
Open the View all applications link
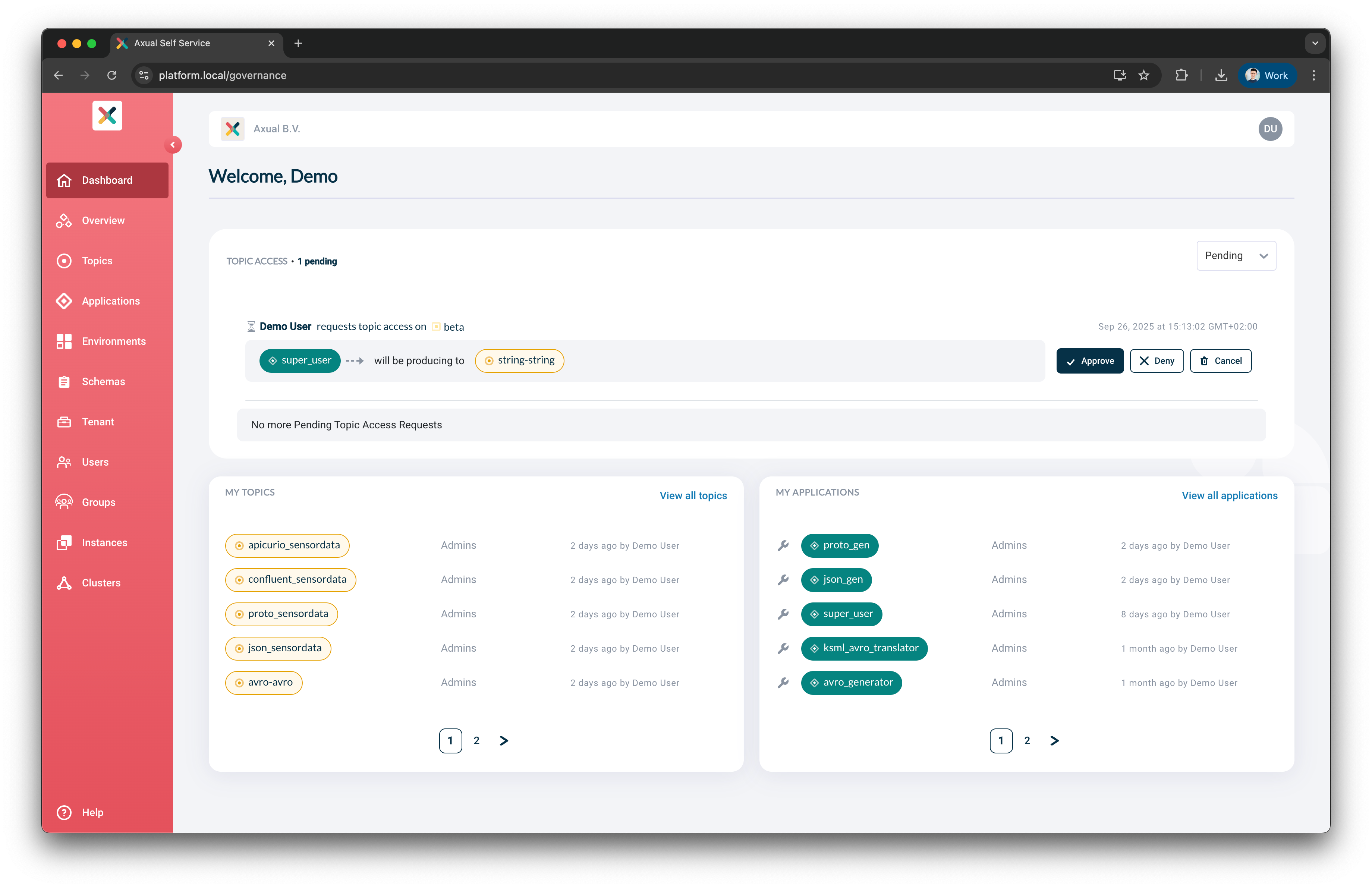(x=1229, y=495)
